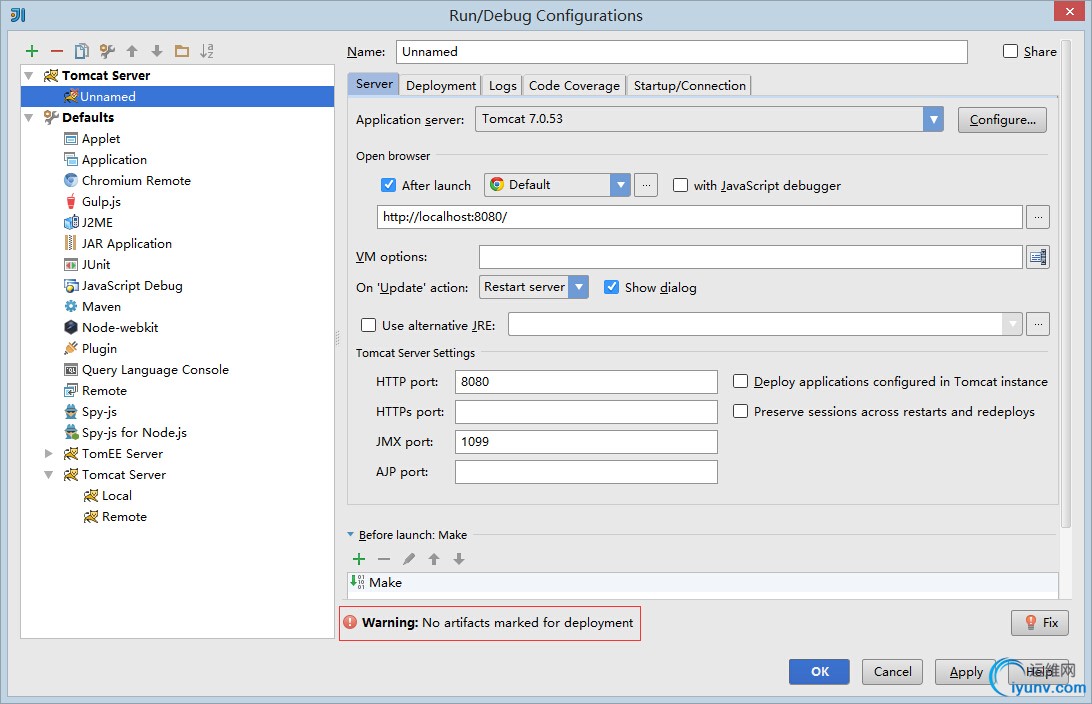This screenshot has width=1092, height=704.
Task: Expand the TomEE Server node
Action: 49,453
